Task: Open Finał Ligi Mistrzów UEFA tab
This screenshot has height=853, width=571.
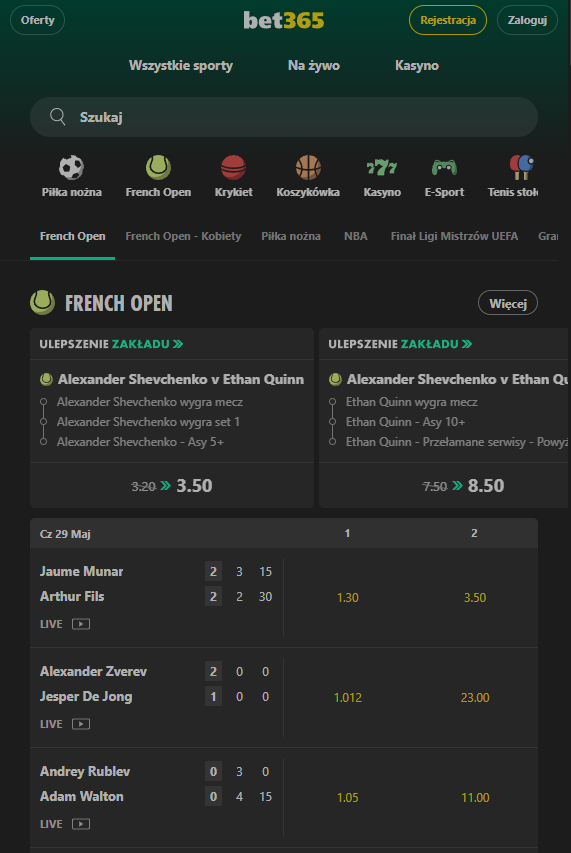Action: tap(454, 236)
